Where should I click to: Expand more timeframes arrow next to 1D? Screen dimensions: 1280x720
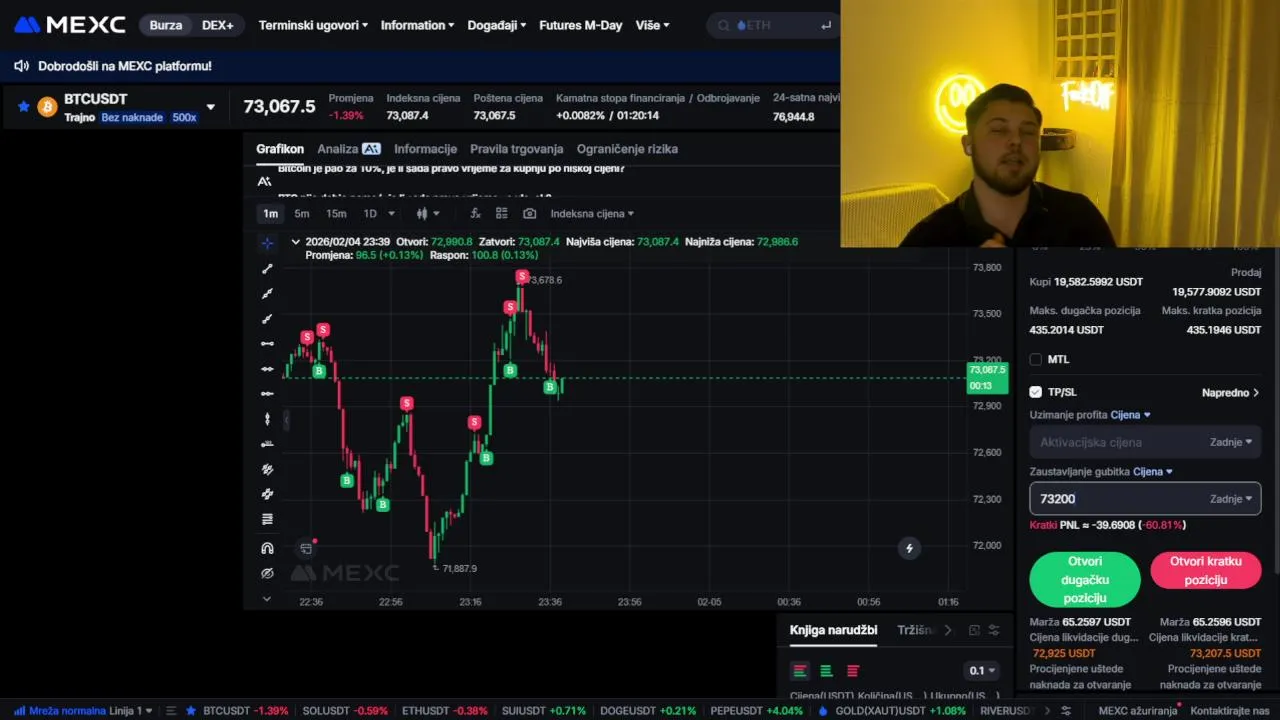click(391, 214)
